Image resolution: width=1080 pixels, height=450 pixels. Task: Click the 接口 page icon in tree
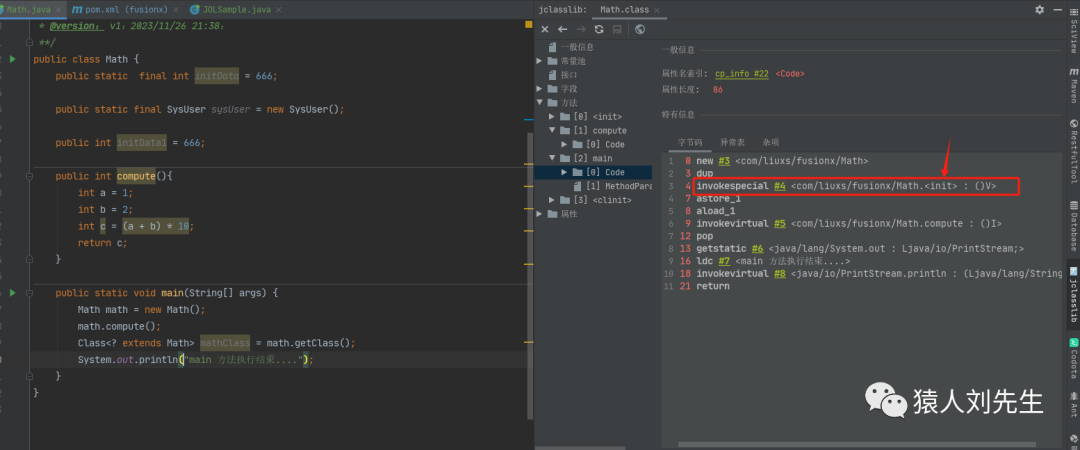552,74
